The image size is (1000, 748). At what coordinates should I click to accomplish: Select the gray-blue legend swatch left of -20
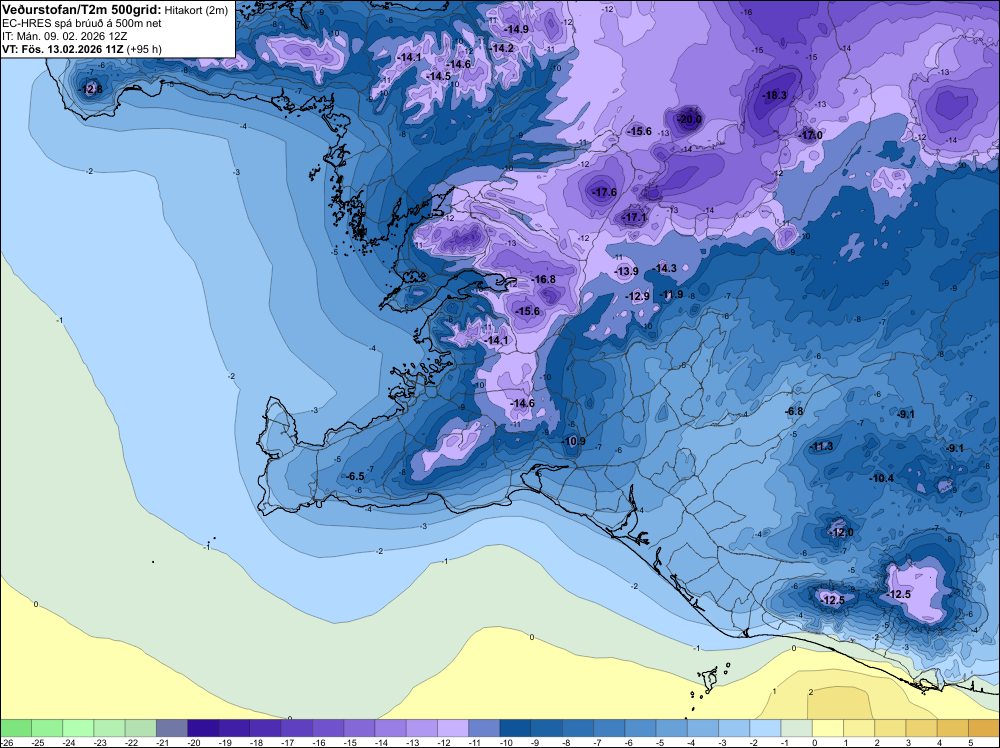click(172, 728)
